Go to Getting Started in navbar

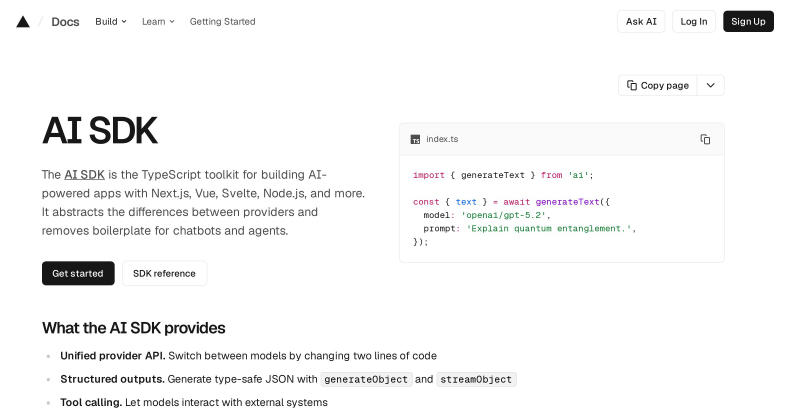(222, 21)
